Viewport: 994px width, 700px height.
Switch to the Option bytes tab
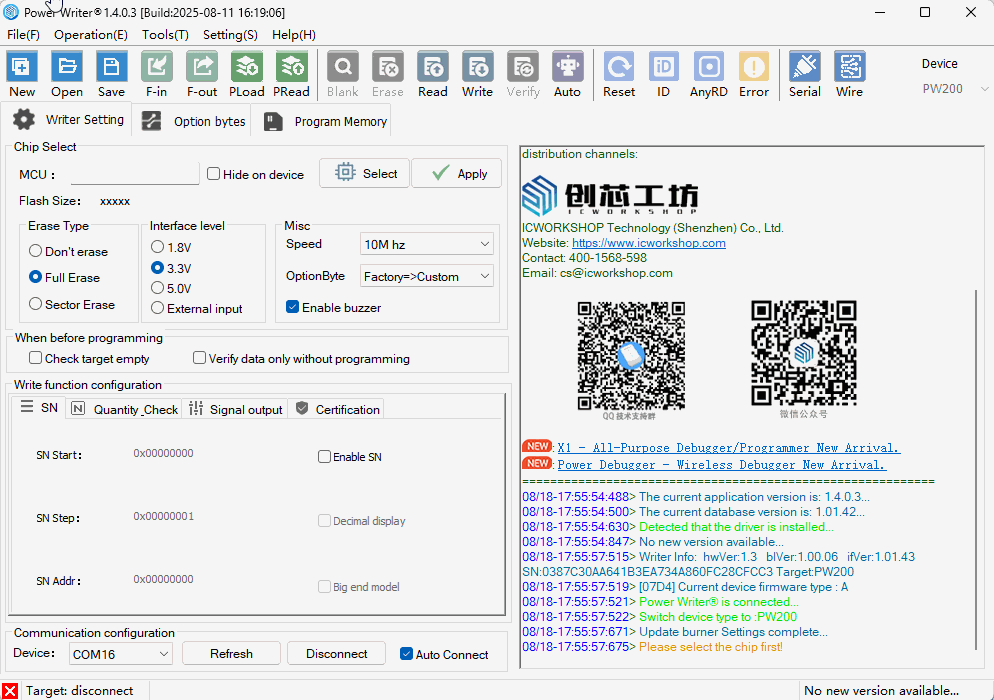192,121
